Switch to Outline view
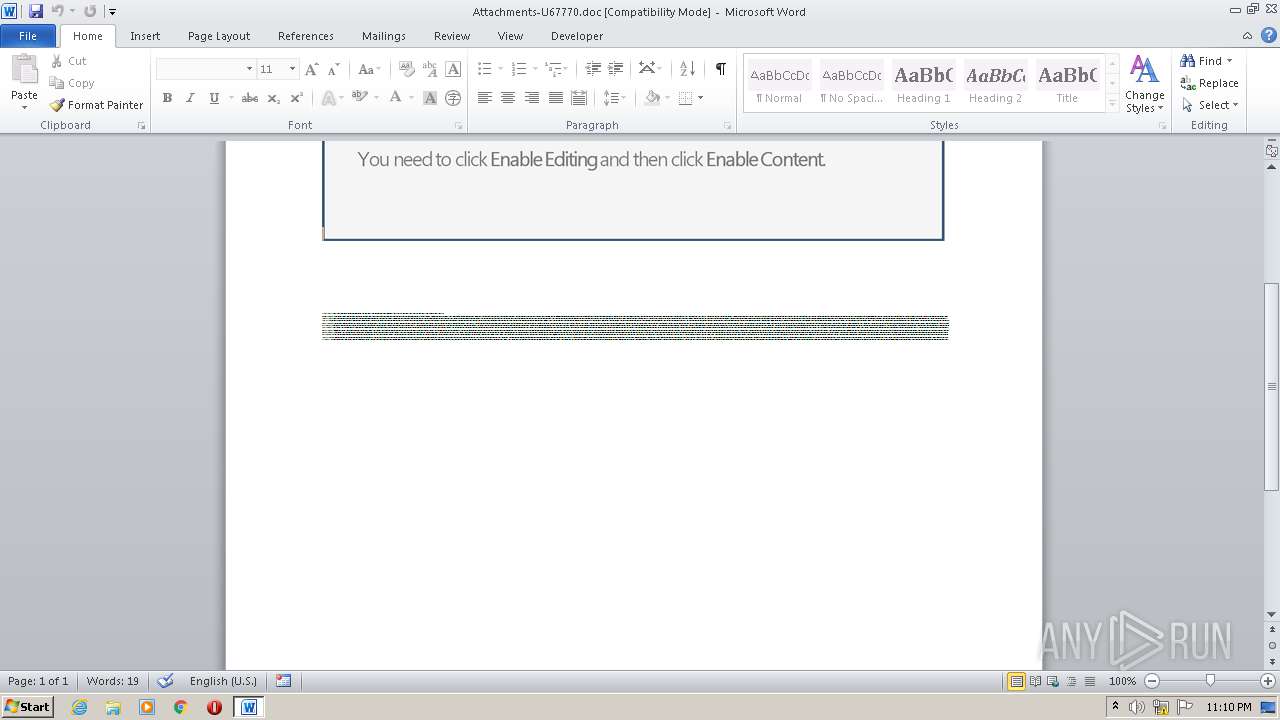 (x=1071, y=681)
